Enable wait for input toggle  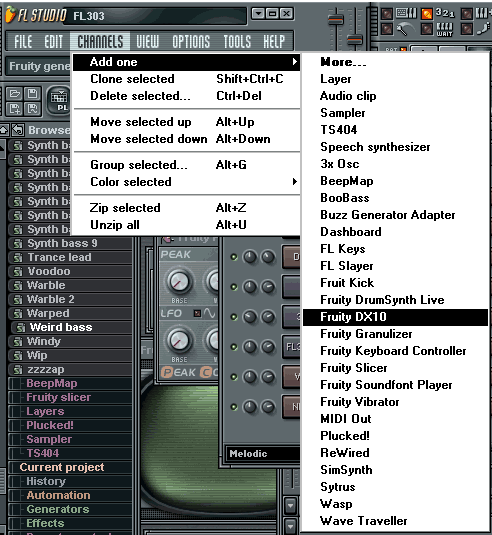pos(426,29)
